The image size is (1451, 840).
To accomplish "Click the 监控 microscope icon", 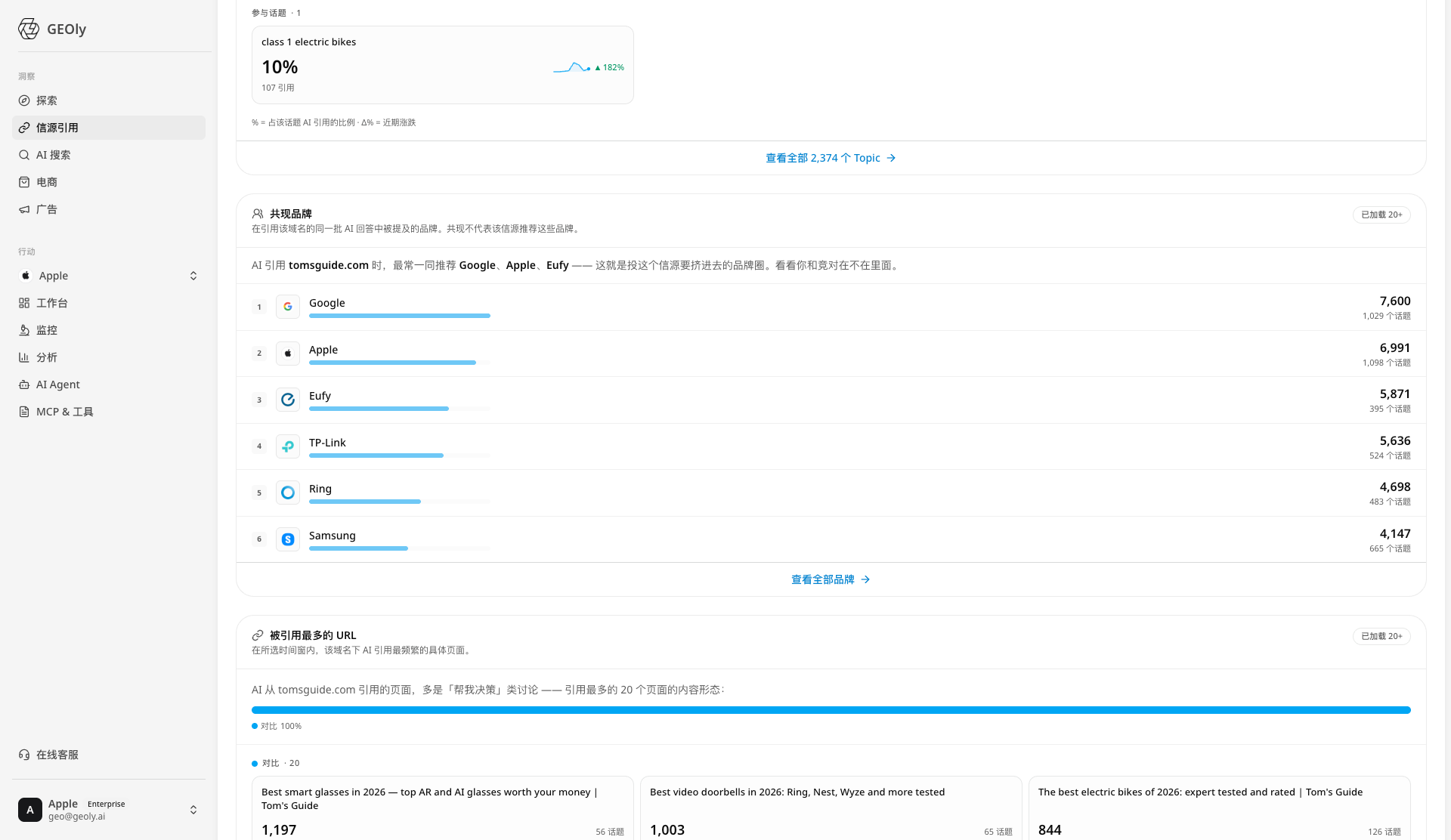I will 24,330.
